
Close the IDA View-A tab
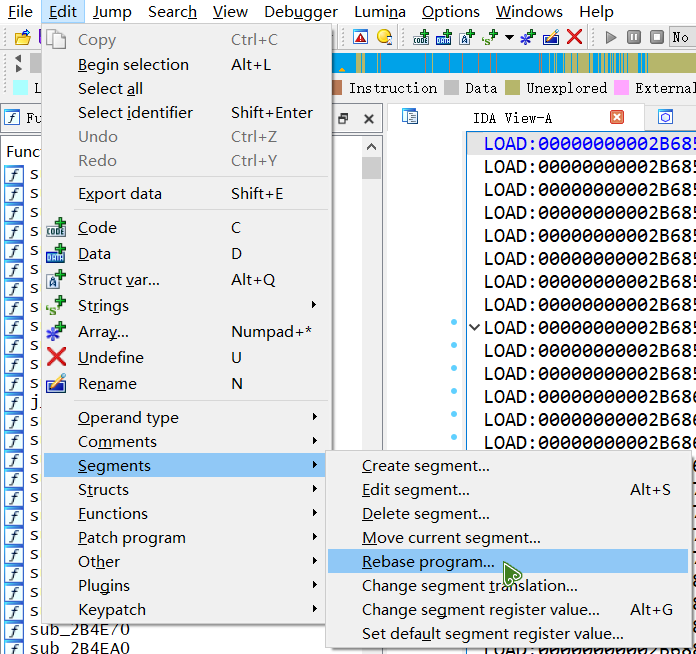point(617,117)
